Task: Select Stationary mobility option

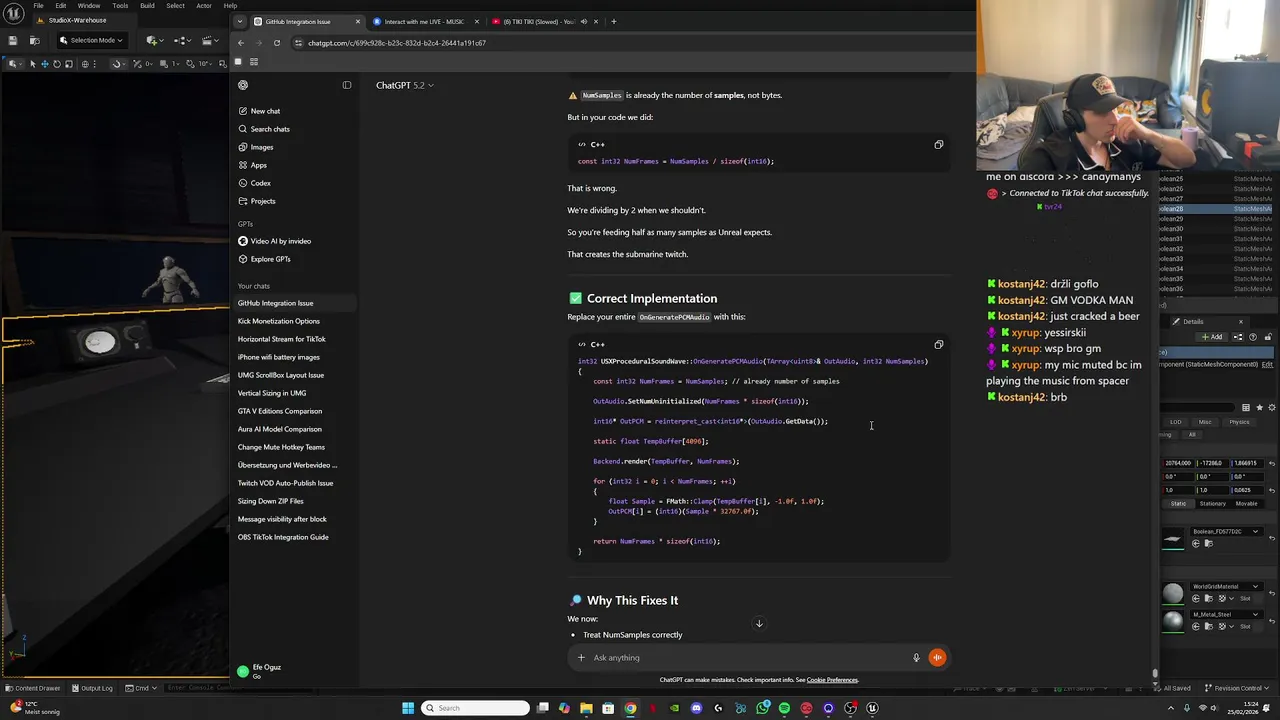Action: [x=1212, y=504]
